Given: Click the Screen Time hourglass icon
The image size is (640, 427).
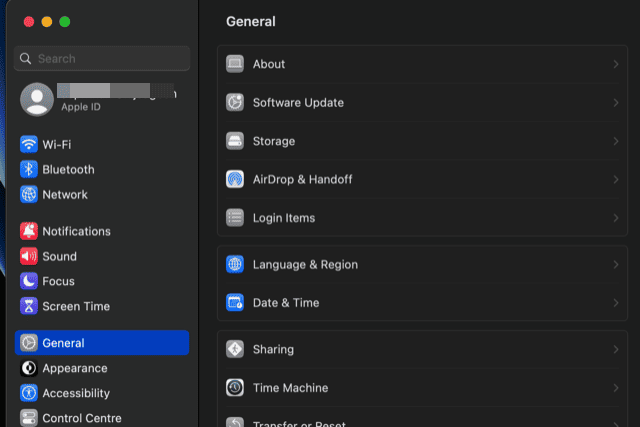Looking at the screenshot, I should pyautogui.click(x=29, y=307).
